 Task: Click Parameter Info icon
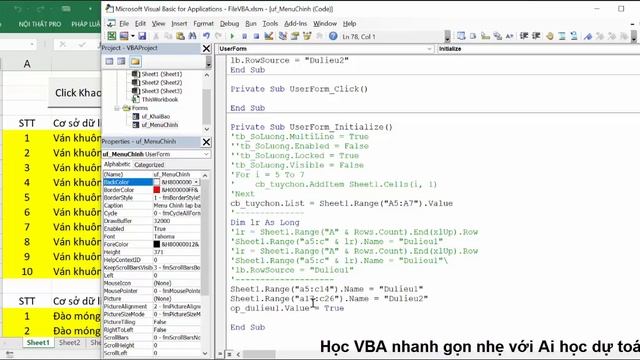(498, 36)
